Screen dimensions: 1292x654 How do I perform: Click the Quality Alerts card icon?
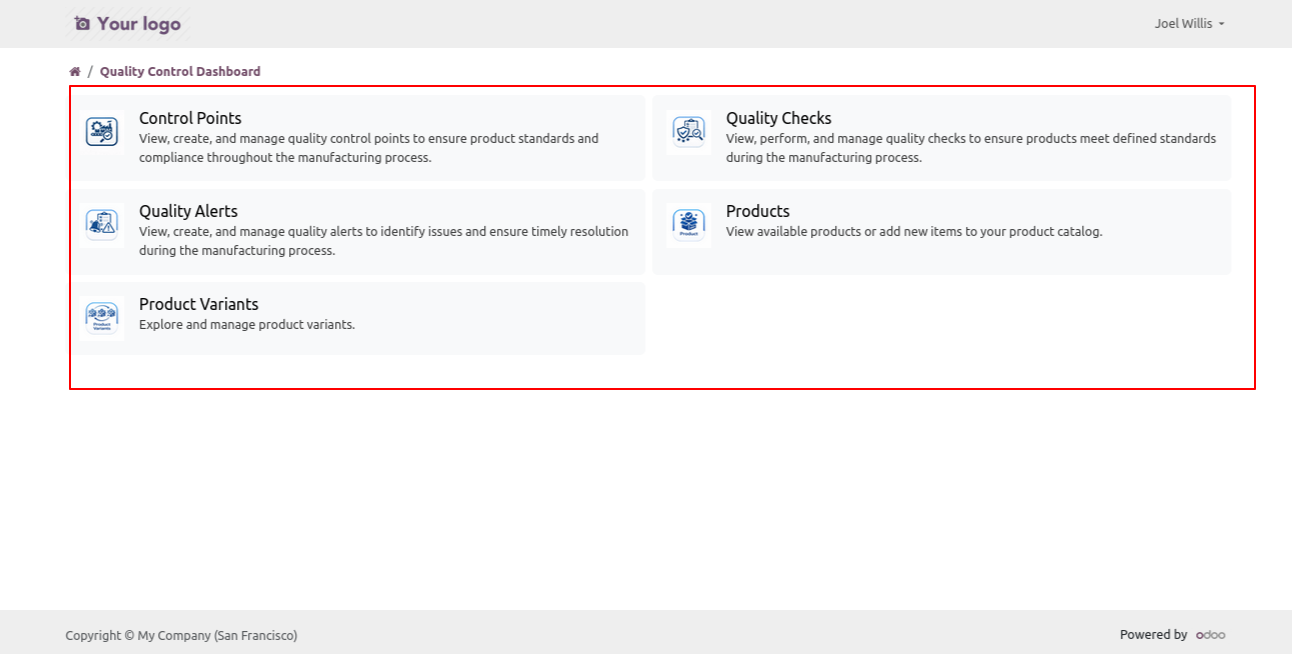coord(102,225)
